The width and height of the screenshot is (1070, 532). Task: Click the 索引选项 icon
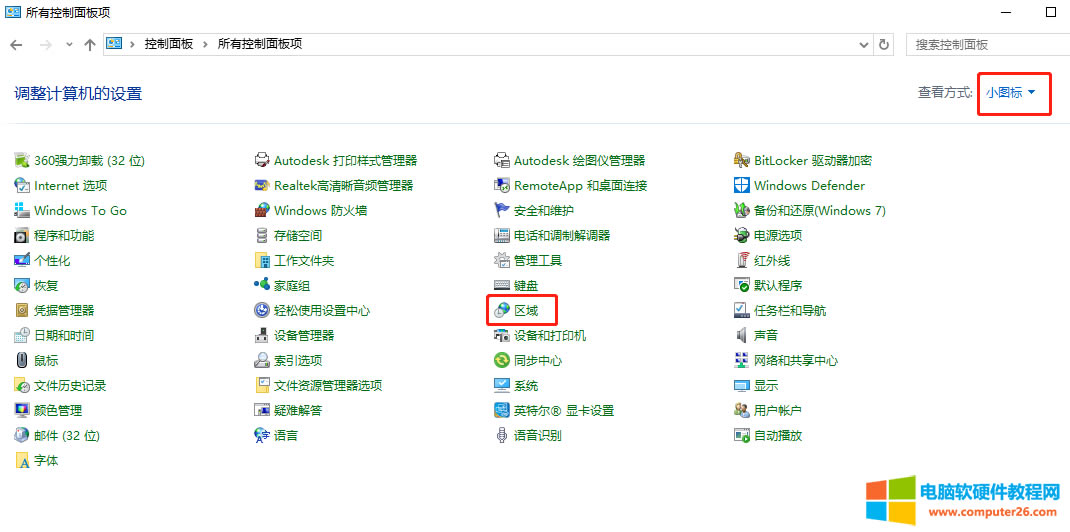pos(262,361)
